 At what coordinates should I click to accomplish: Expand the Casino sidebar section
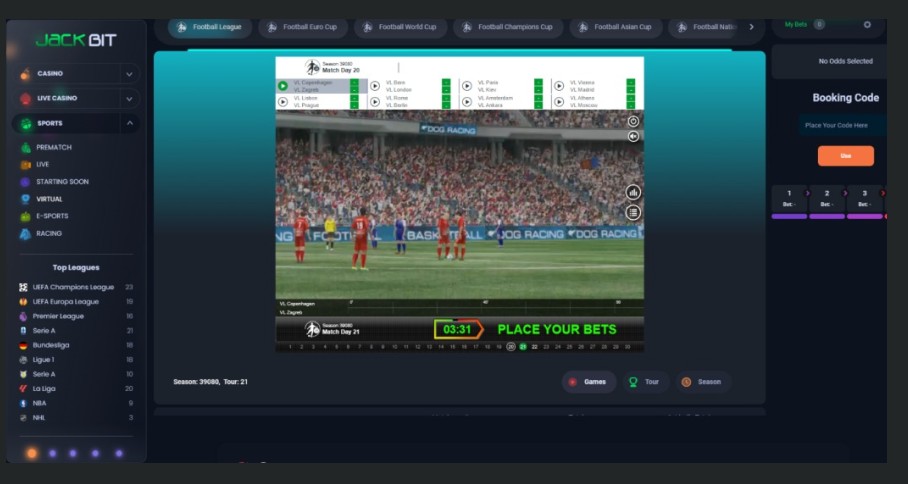click(x=129, y=74)
